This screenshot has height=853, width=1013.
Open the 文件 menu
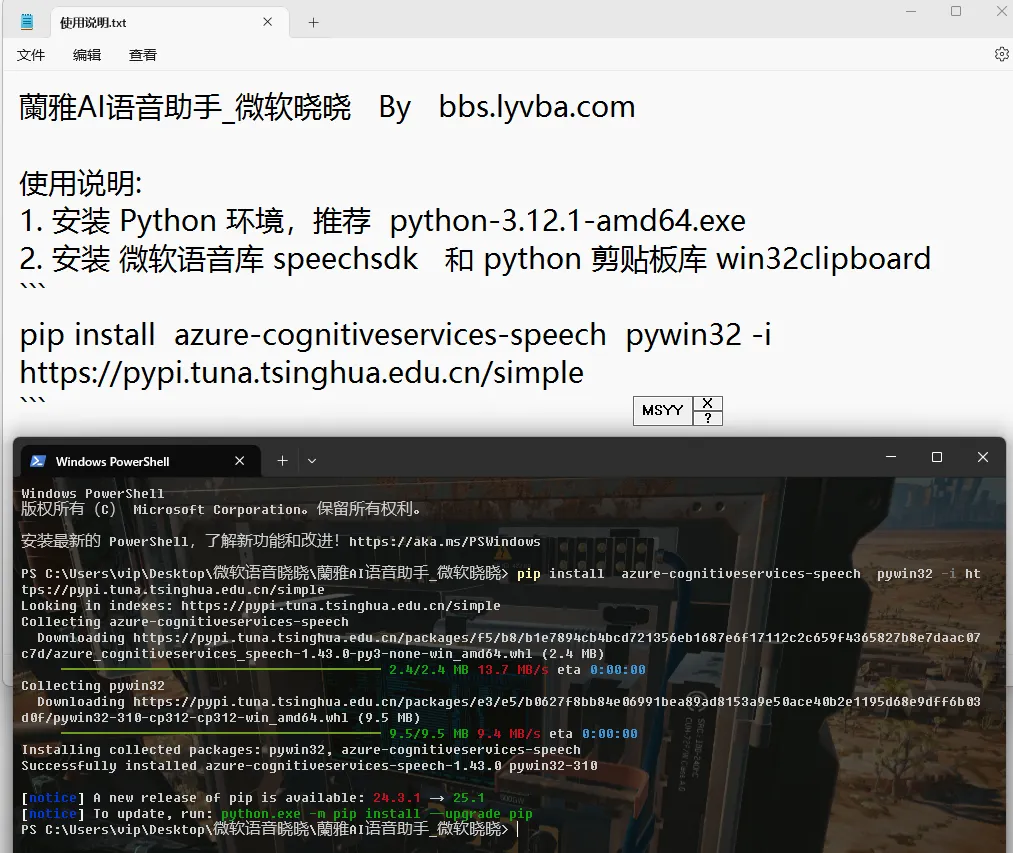point(31,55)
